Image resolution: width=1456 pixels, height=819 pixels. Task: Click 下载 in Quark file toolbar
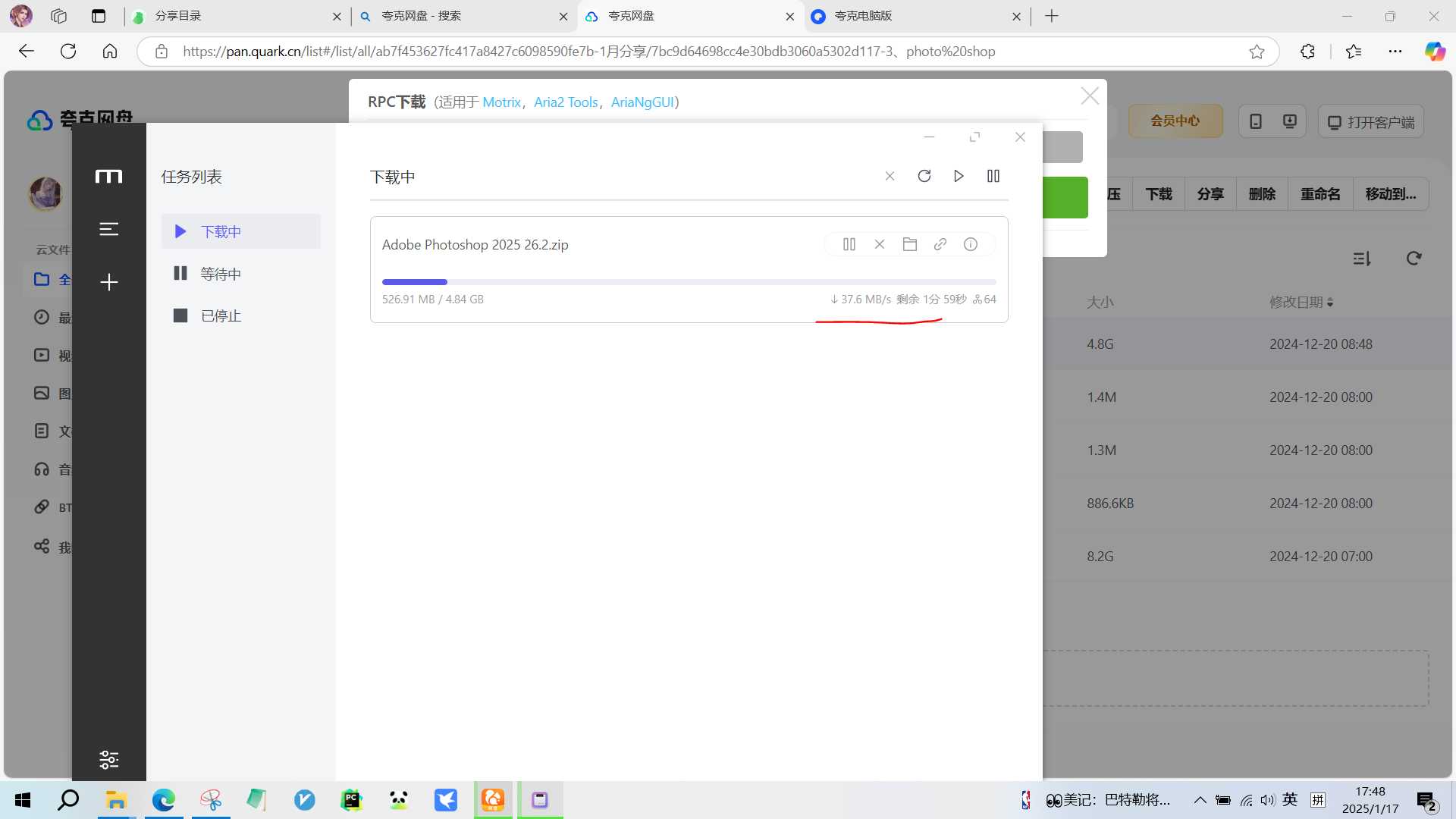tap(1159, 194)
